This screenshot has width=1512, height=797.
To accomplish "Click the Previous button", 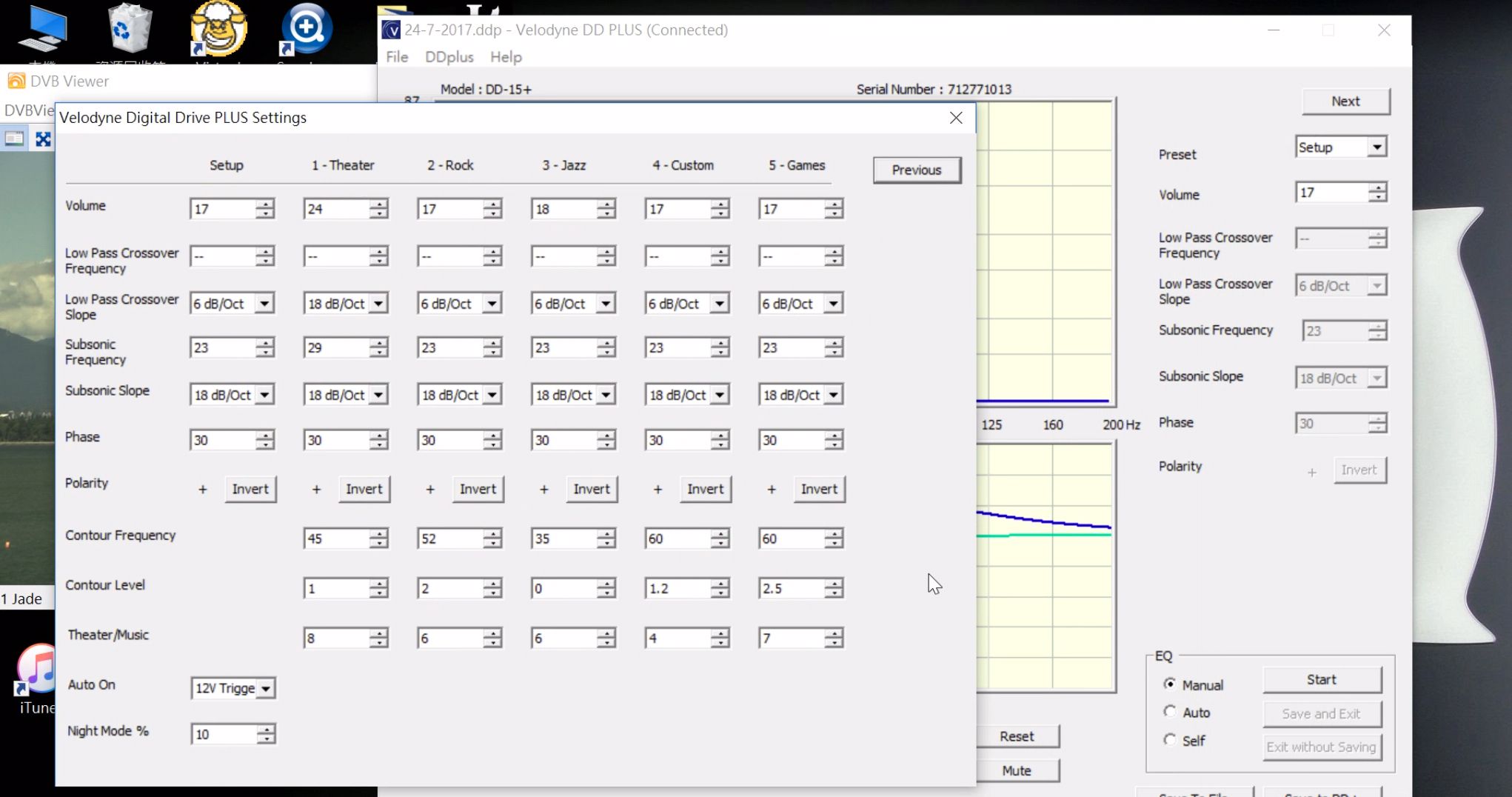I will pos(917,170).
